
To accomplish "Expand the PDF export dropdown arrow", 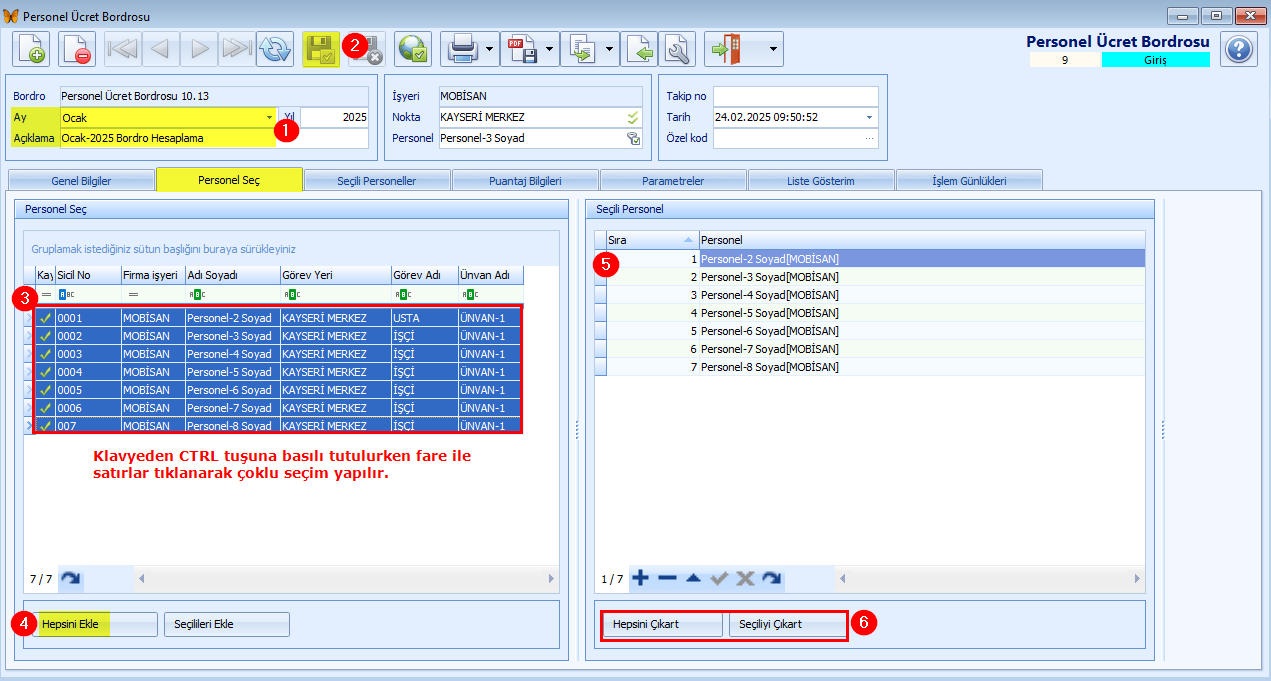I will tap(550, 49).
